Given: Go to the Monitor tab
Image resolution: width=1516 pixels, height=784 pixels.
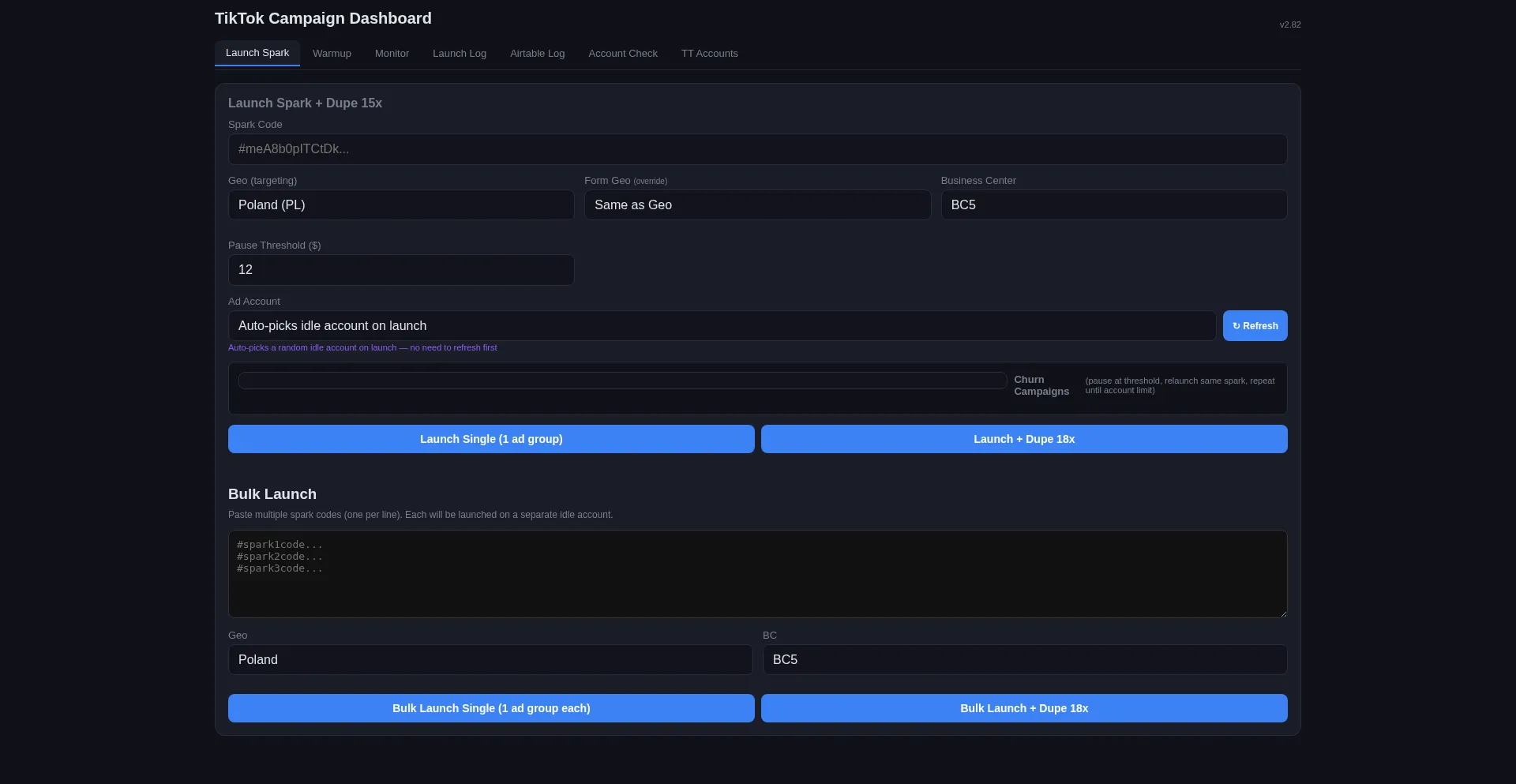Looking at the screenshot, I should pyautogui.click(x=392, y=54).
